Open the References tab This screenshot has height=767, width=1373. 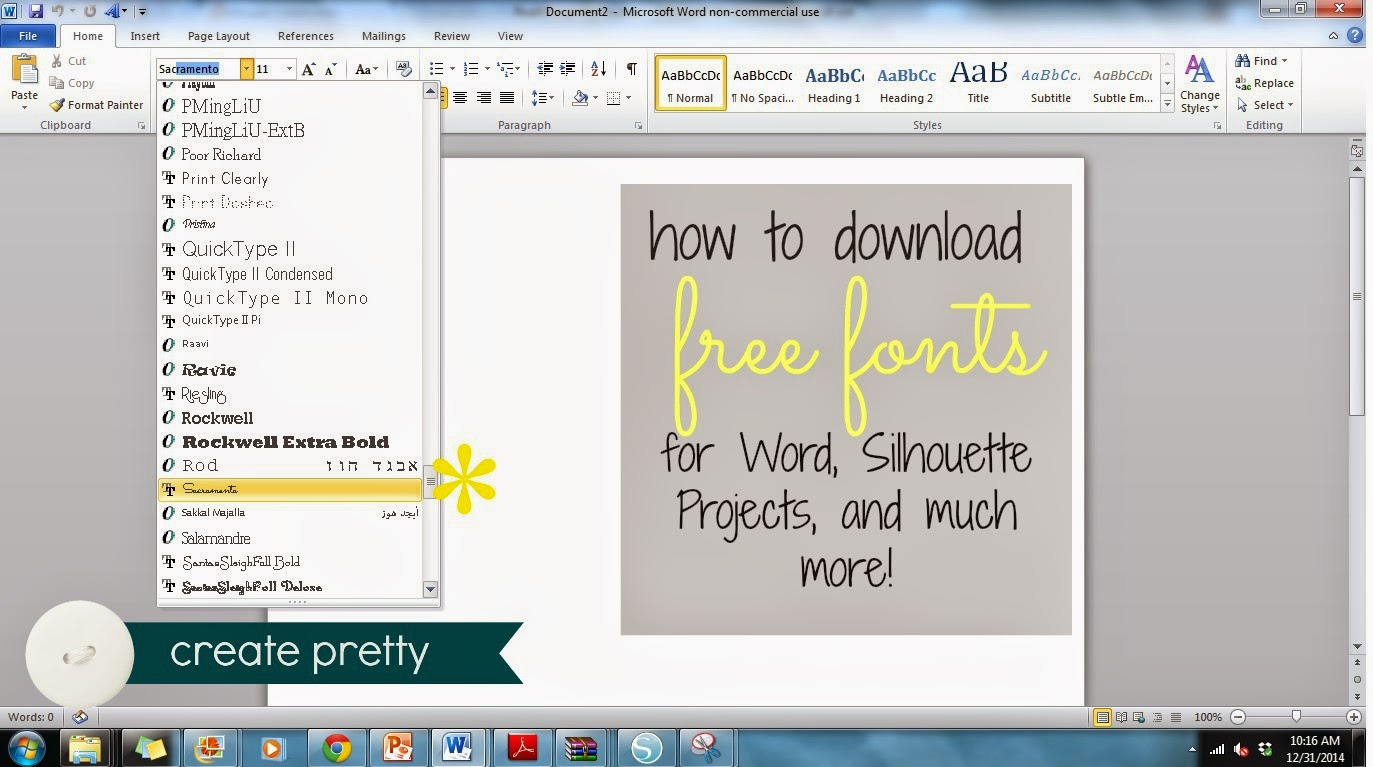click(306, 36)
